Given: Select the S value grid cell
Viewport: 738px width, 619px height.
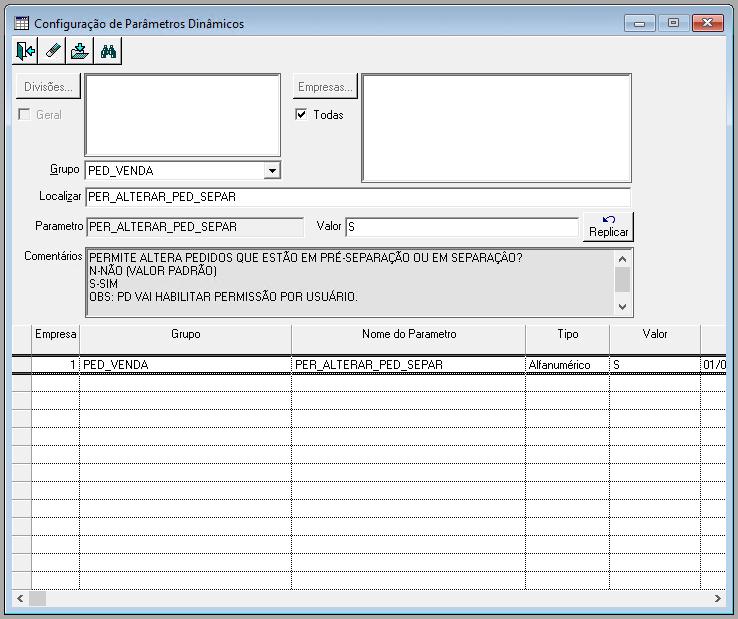Looking at the screenshot, I should [x=655, y=365].
